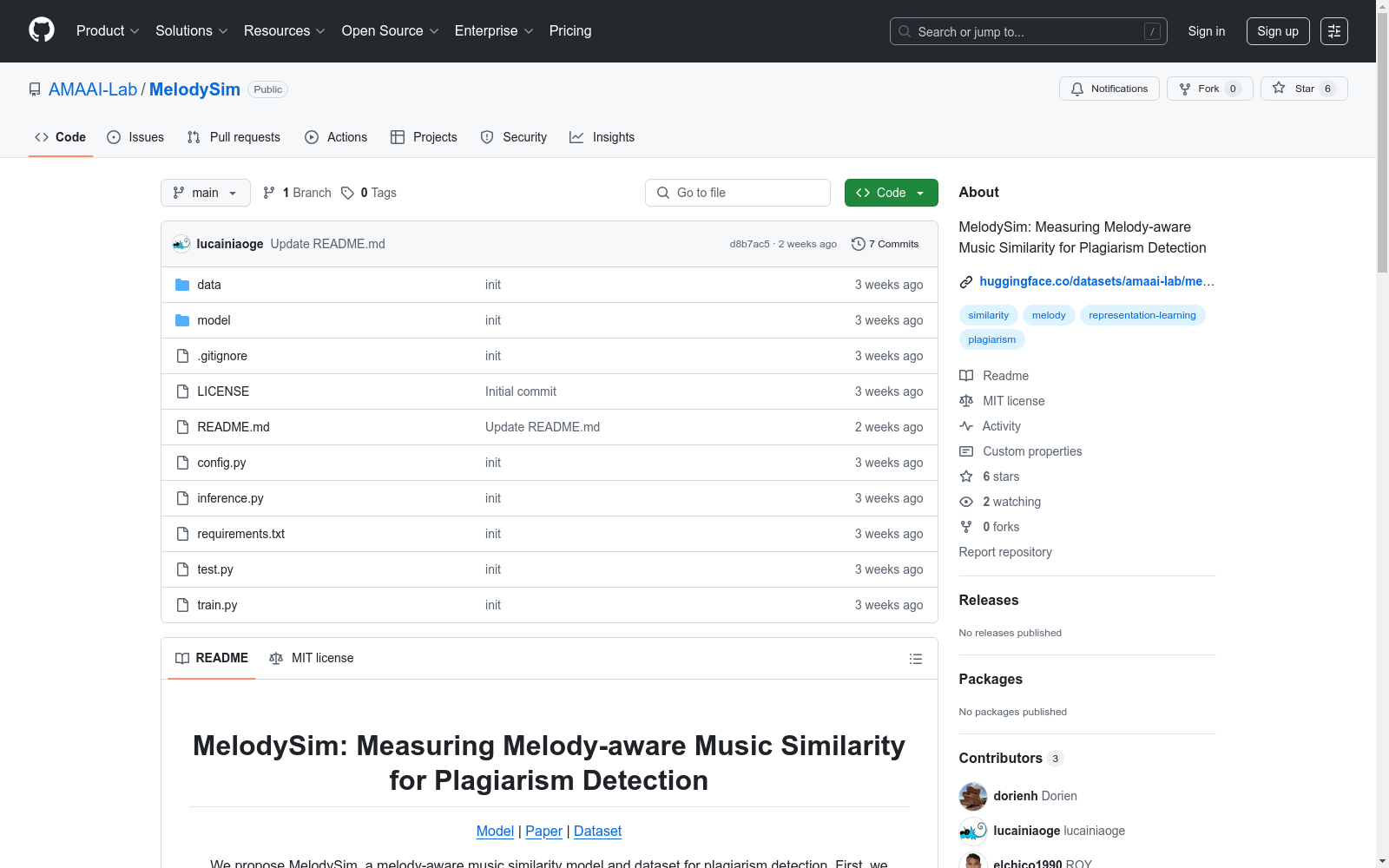
Task: Switch to the Pull requests tab
Action: [x=234, y=137]
